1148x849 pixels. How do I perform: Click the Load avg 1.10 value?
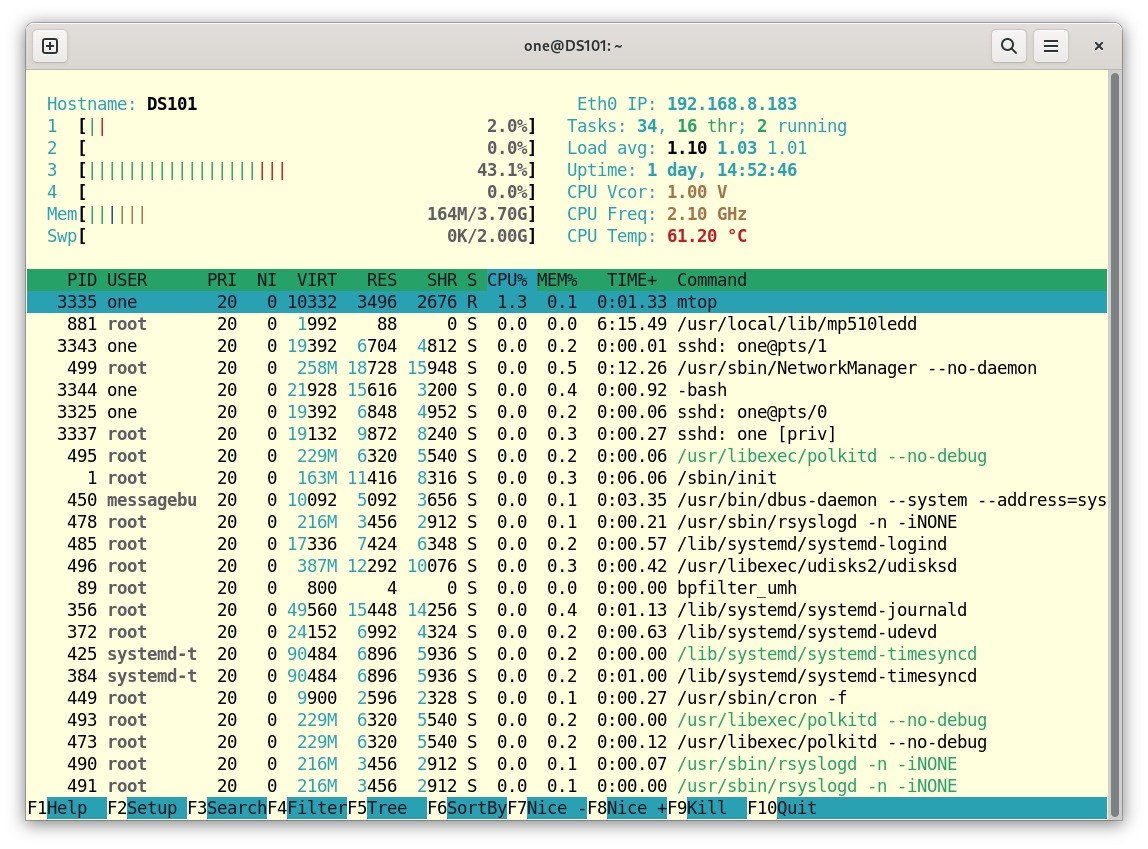(687, 149)
